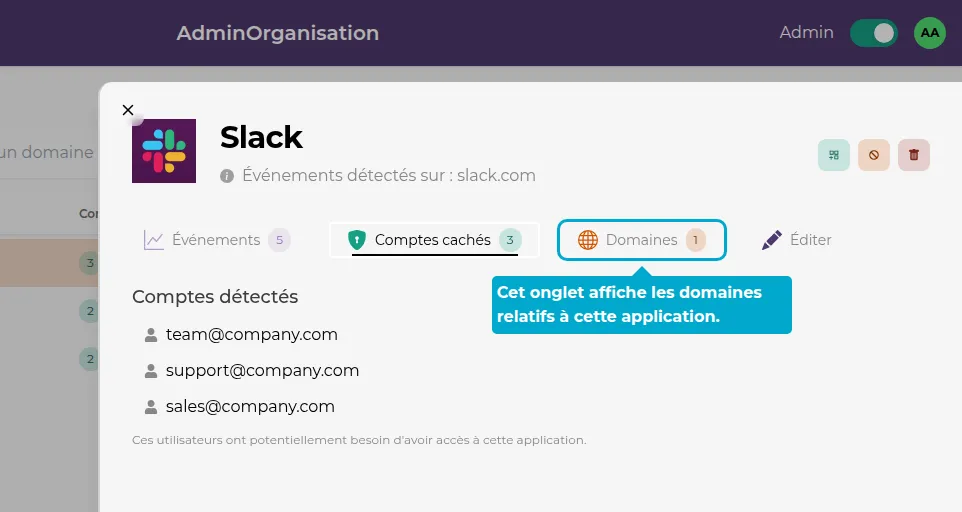Switch to the Événements tab
The height and width of the screenshot is (512, 962).
pyautogui.click(x=216, y=240)
